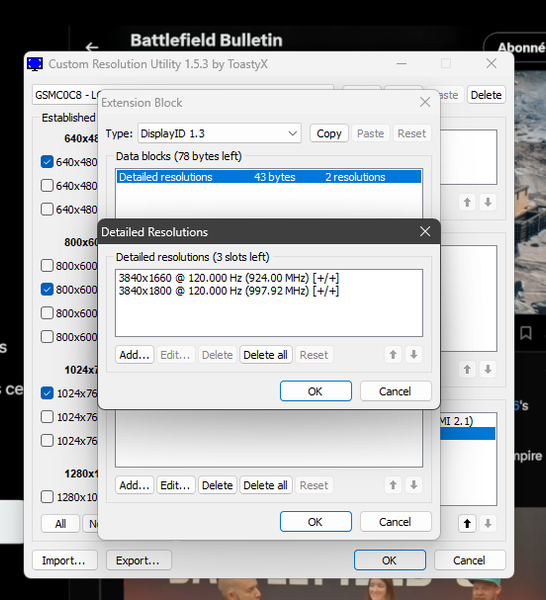Uncheck the checked 800x600 checkbox
This screenshot has height=600, width=546.
tap(47, 289)
